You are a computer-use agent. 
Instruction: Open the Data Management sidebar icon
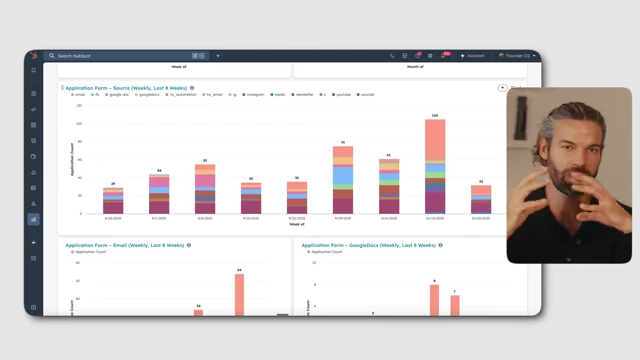pyautogui.click(x=33, y=188)
